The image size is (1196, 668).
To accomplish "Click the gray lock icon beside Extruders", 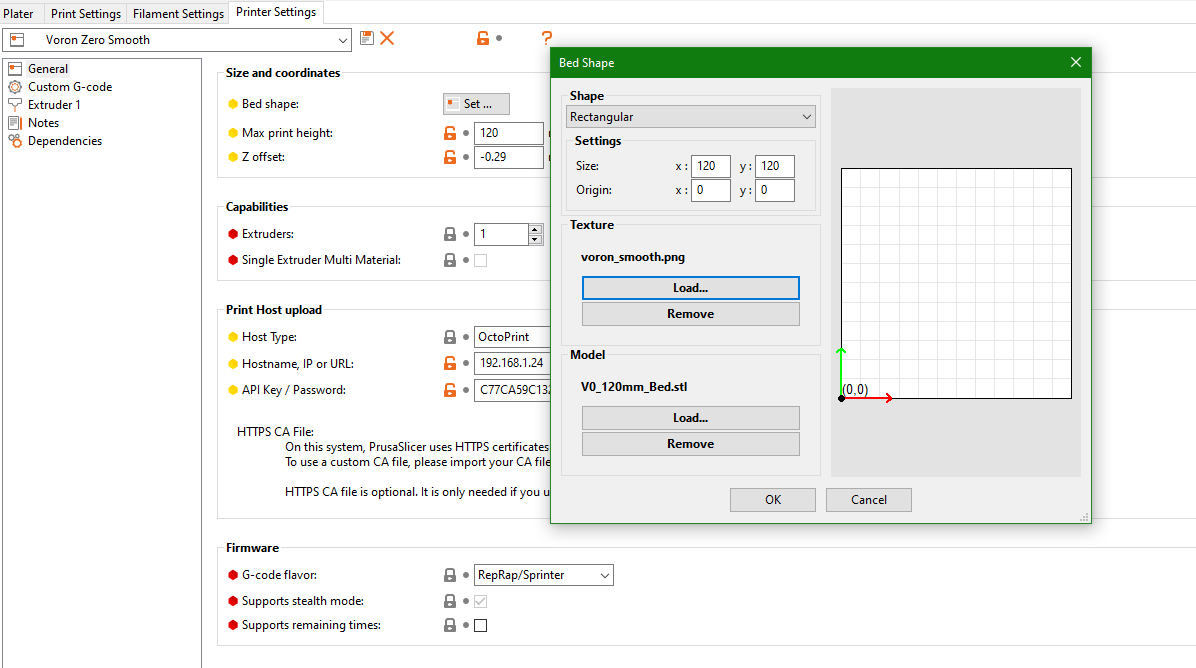I will click(450, 234).
